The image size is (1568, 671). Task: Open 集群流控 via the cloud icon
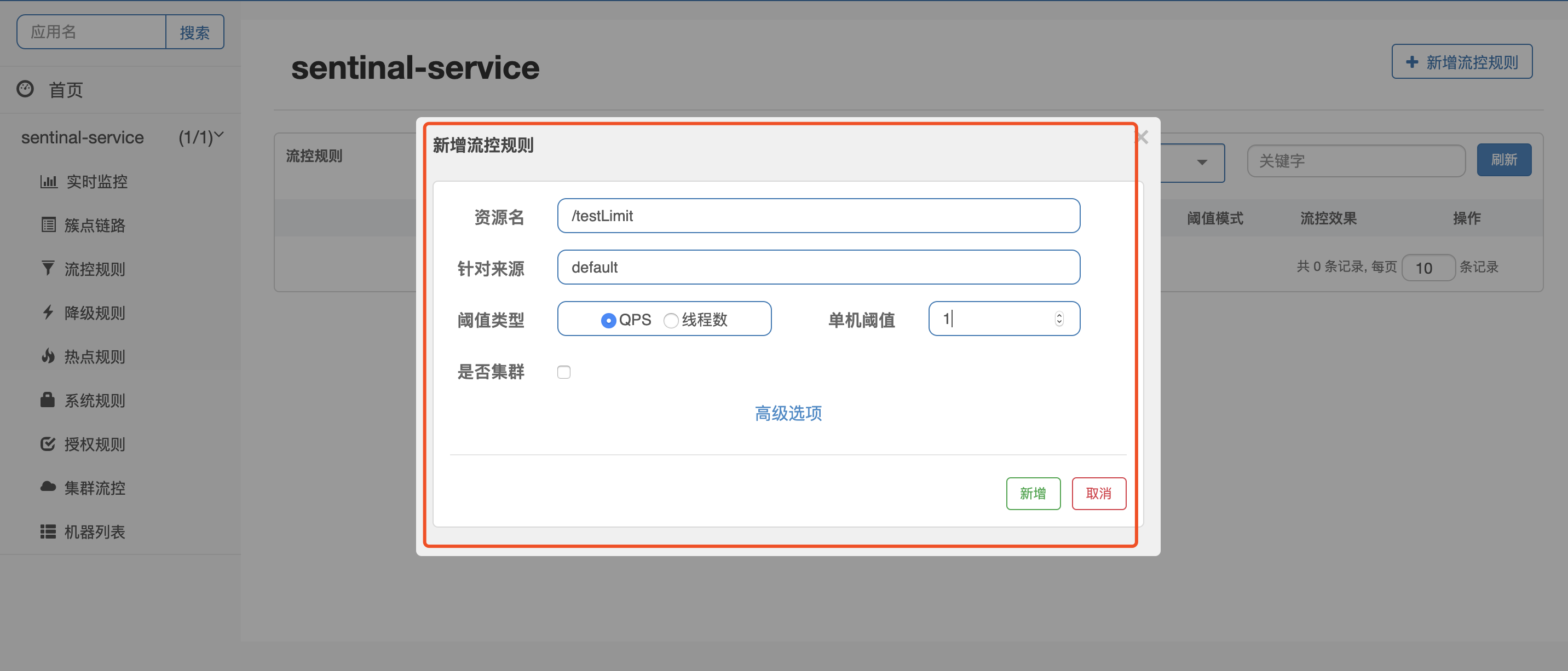[x=49, y=487]
